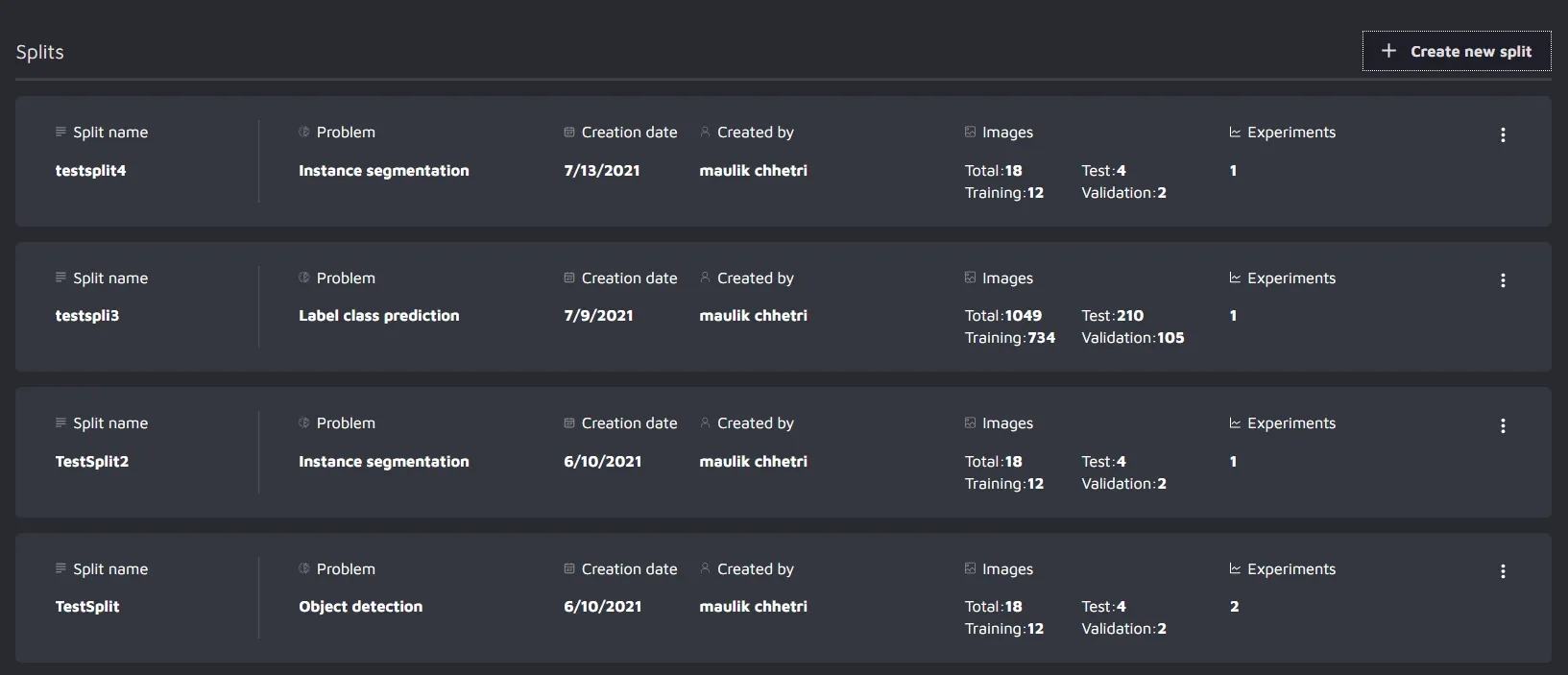Screen dimensions: 1568x675
Task: Click the Images icon in TestSplit2 row
Action: click(x=970, y=423)
